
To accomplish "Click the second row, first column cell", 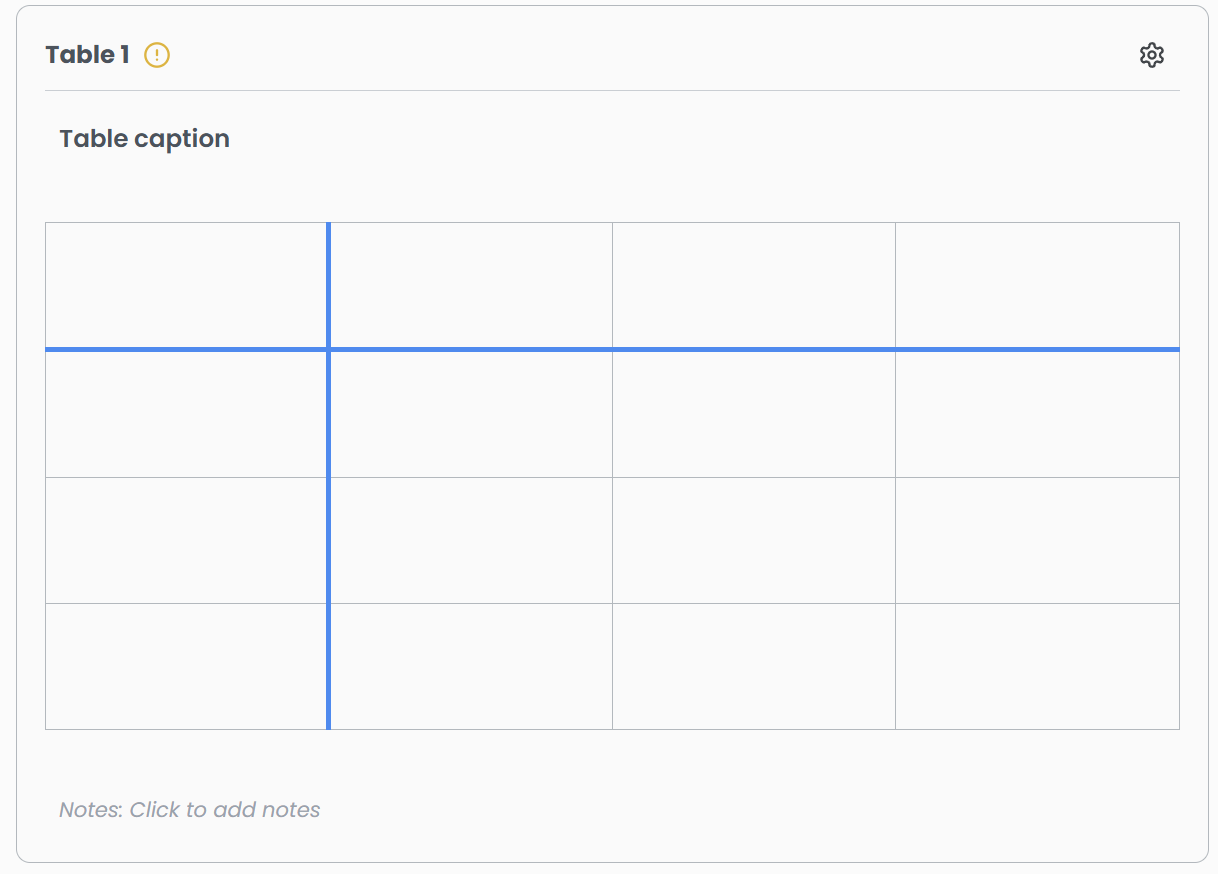I will [186, 414].
